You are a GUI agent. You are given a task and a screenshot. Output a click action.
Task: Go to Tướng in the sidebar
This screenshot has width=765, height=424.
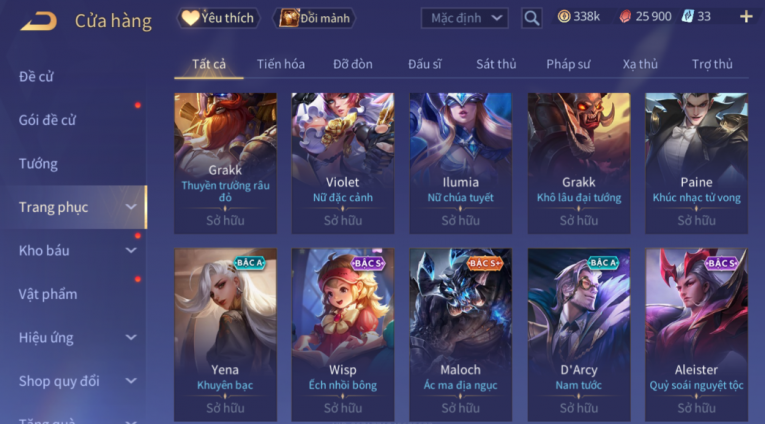[x=38, y=163]
